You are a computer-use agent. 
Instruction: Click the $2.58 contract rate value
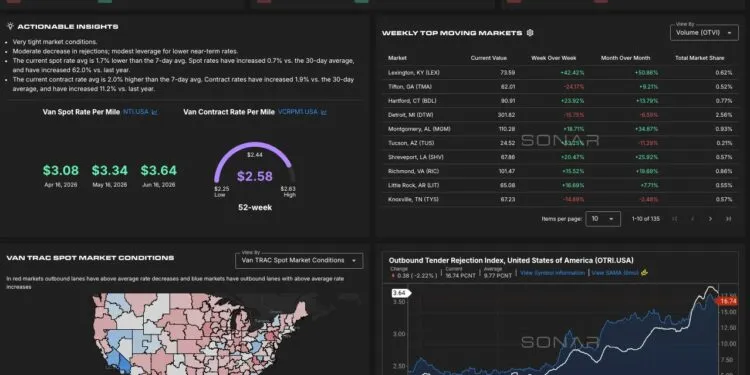254,176
